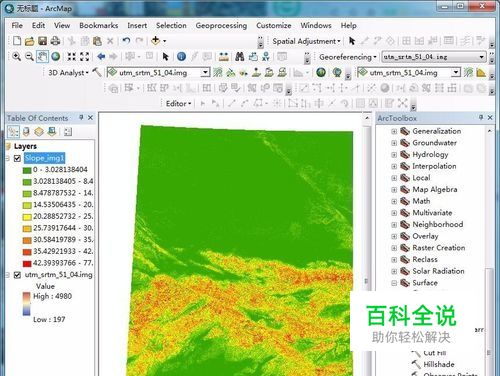Open the Find binoculars tool
500x376 pixels.
239,56
